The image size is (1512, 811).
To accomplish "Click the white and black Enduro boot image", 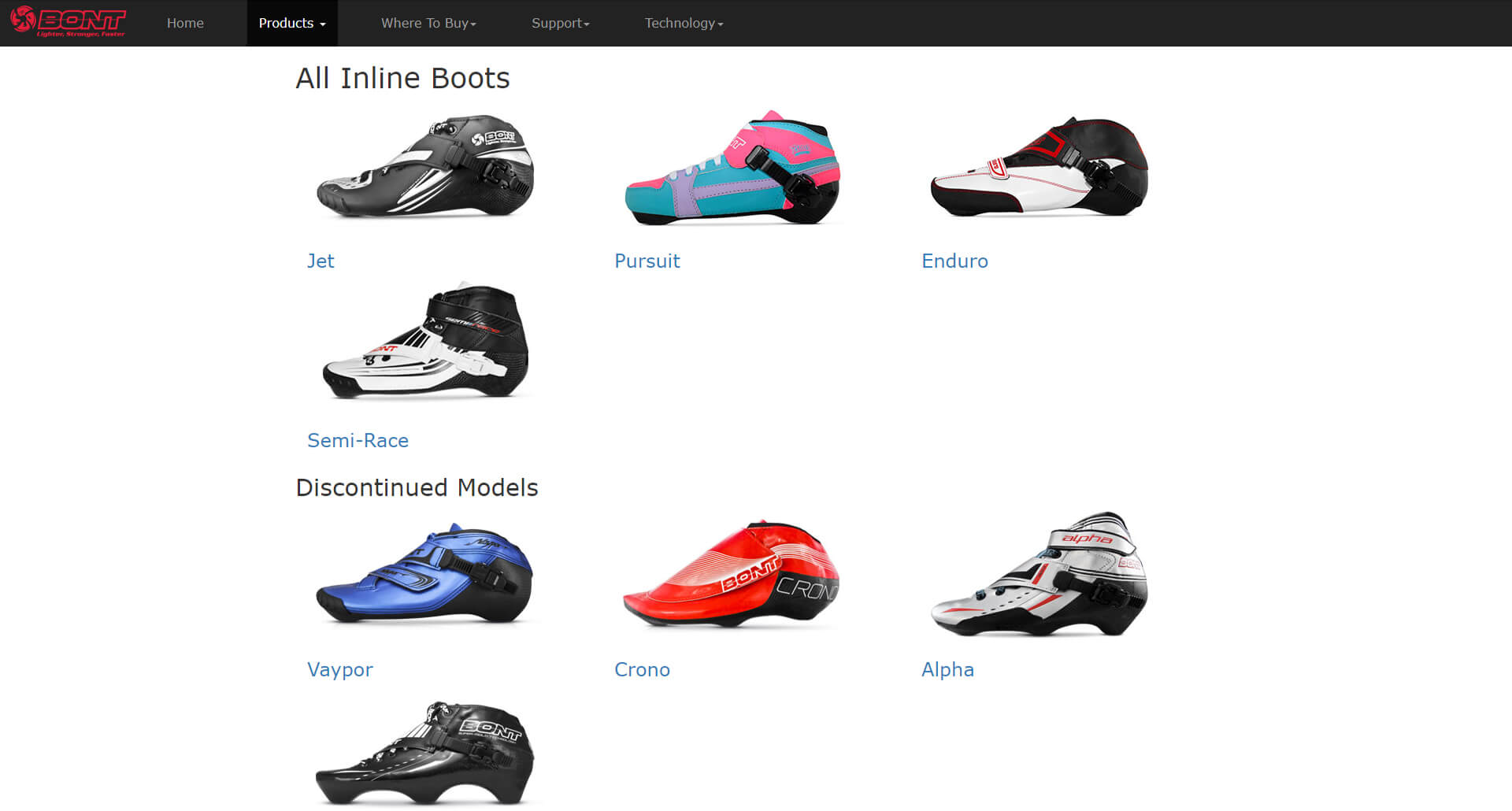I will [x=1039, y=167].
